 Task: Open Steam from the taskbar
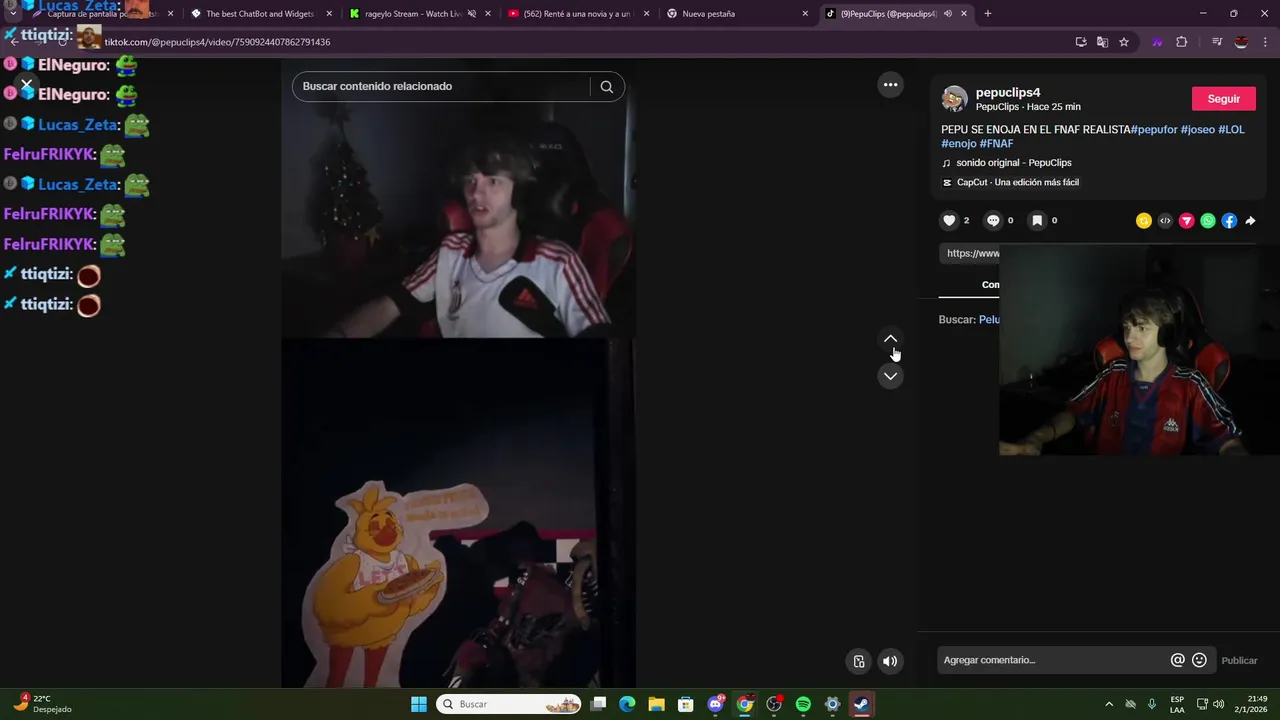861,704
